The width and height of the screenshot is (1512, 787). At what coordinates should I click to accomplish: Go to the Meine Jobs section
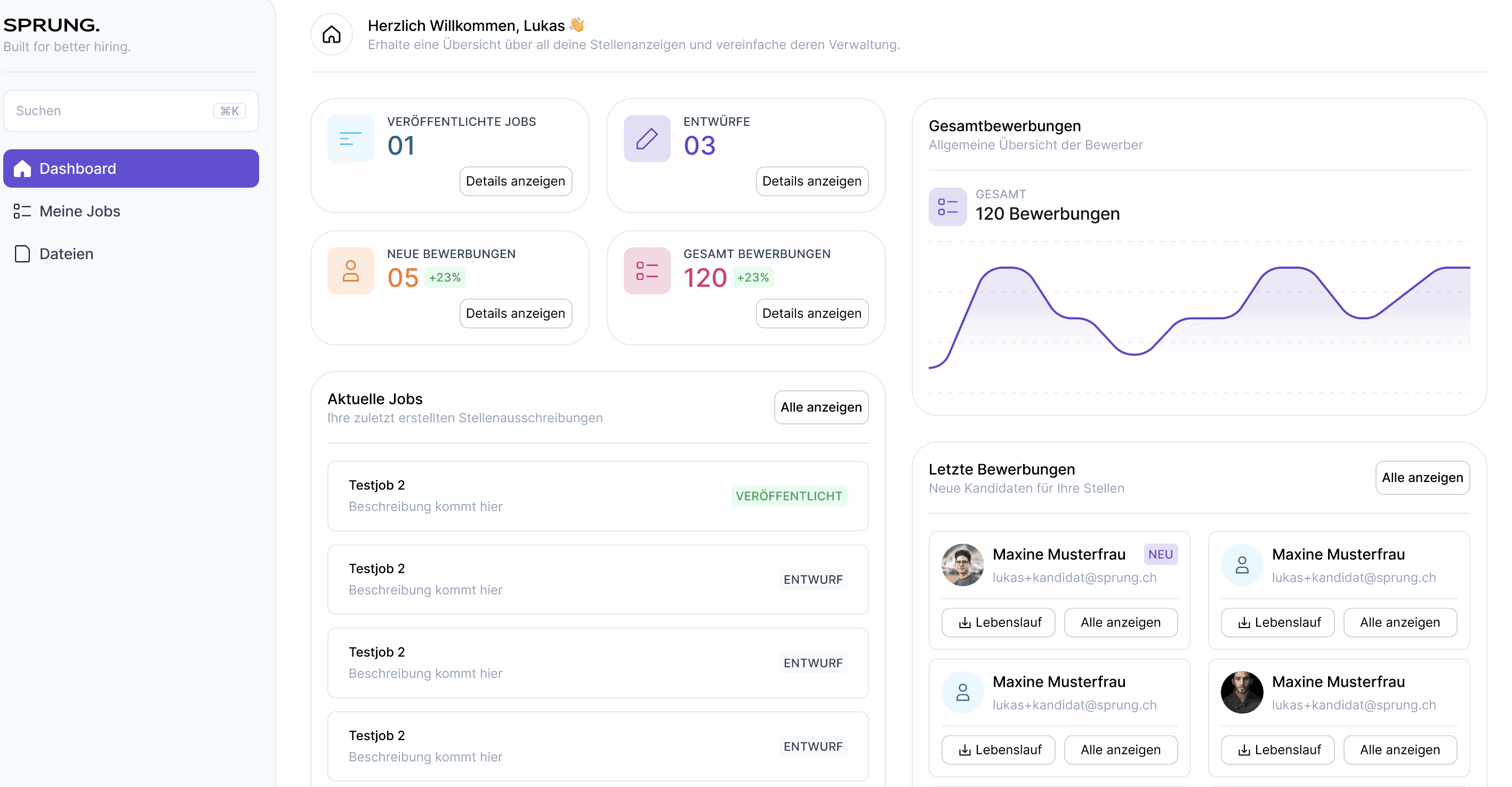(79, 211)
